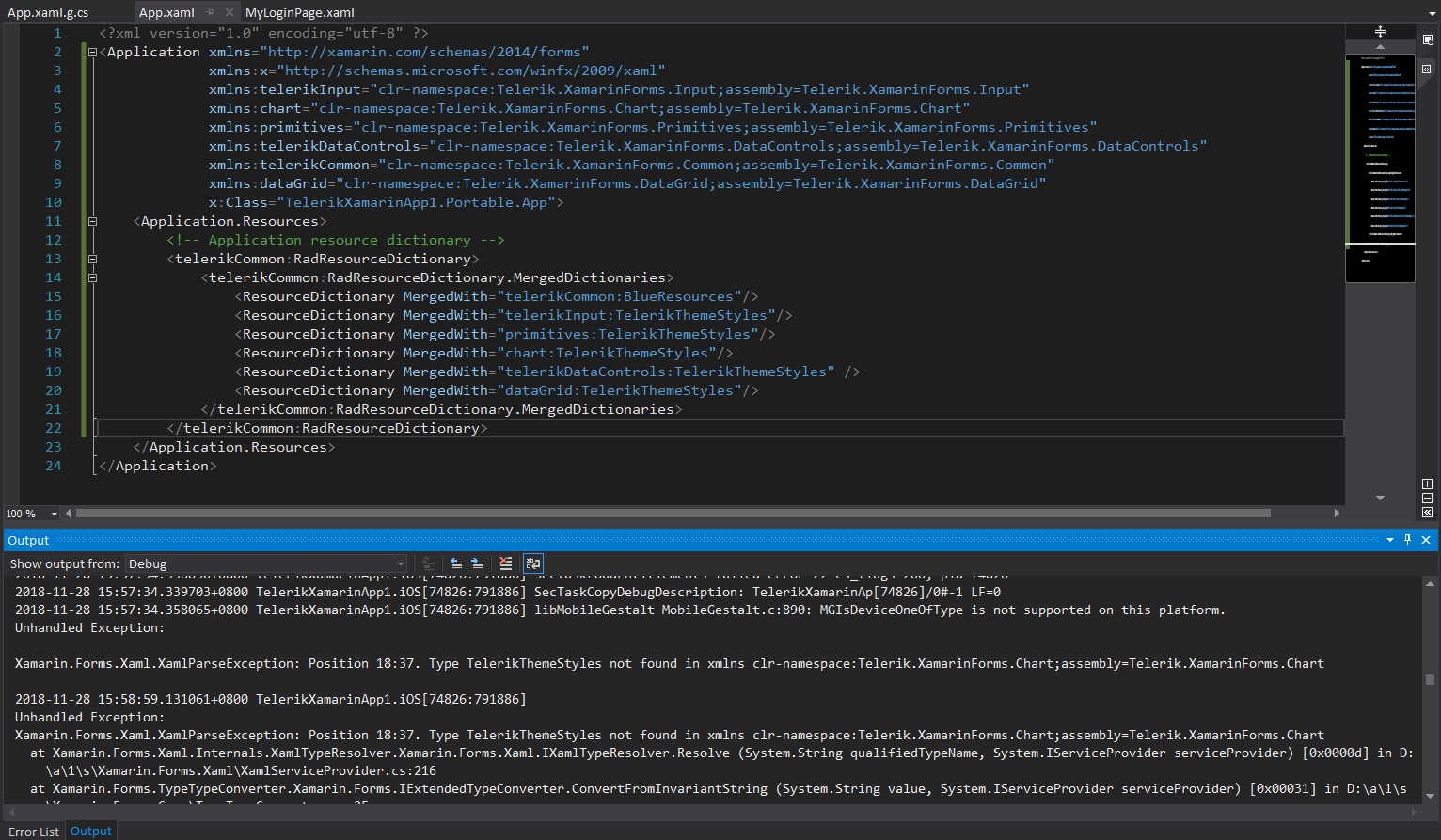The image size is (1441, 840).
Task: Toggle auto-hide pin for Output window
Action: (x=1408, y=540)
